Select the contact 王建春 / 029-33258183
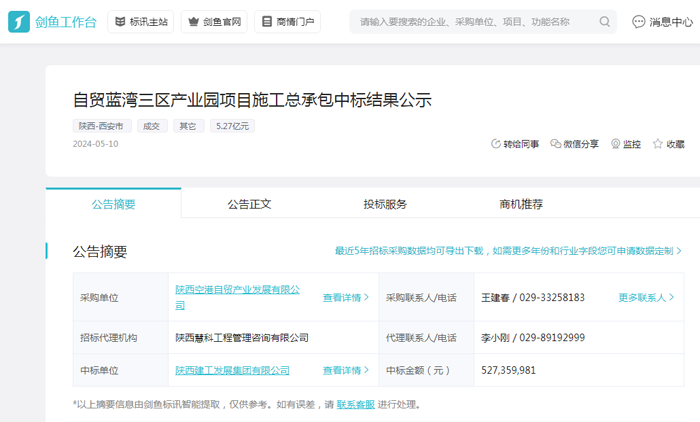The width and height of the screenshot is (700, 422). point(533,297)
